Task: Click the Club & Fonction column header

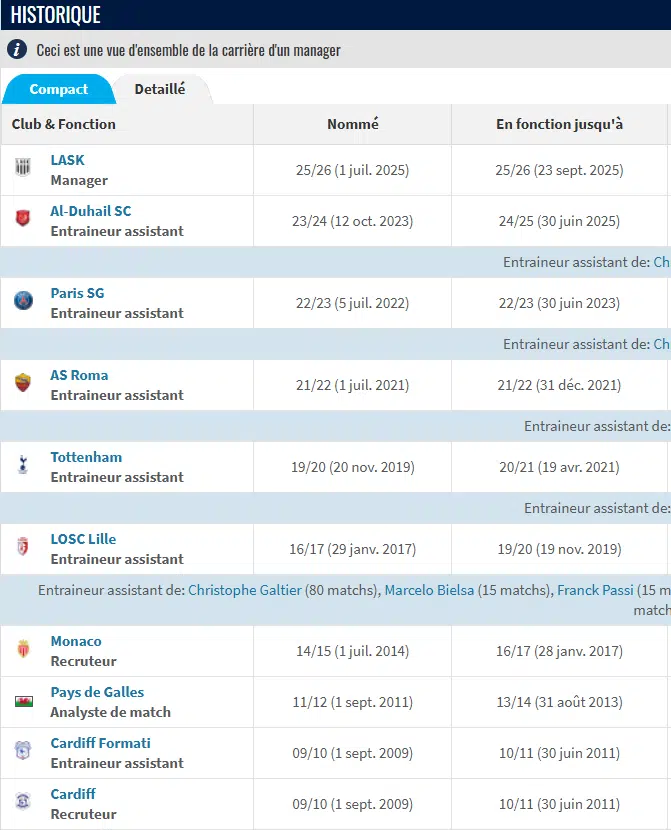Action: click(x=64, y=124)
